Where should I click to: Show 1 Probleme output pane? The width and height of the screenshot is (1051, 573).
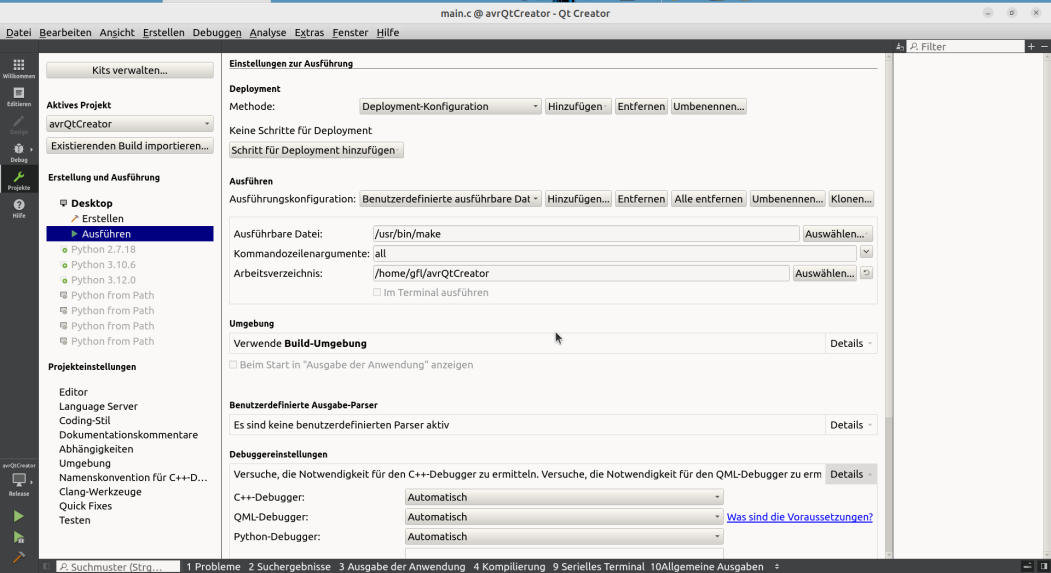[x=213, y=566]
